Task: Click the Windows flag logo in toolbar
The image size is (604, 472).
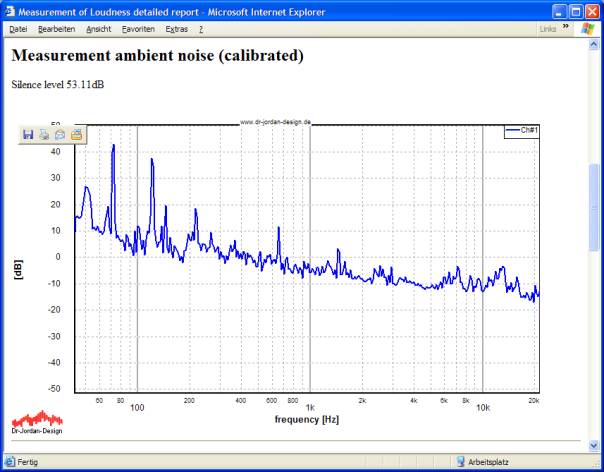Action: click(x=587, y=29)
